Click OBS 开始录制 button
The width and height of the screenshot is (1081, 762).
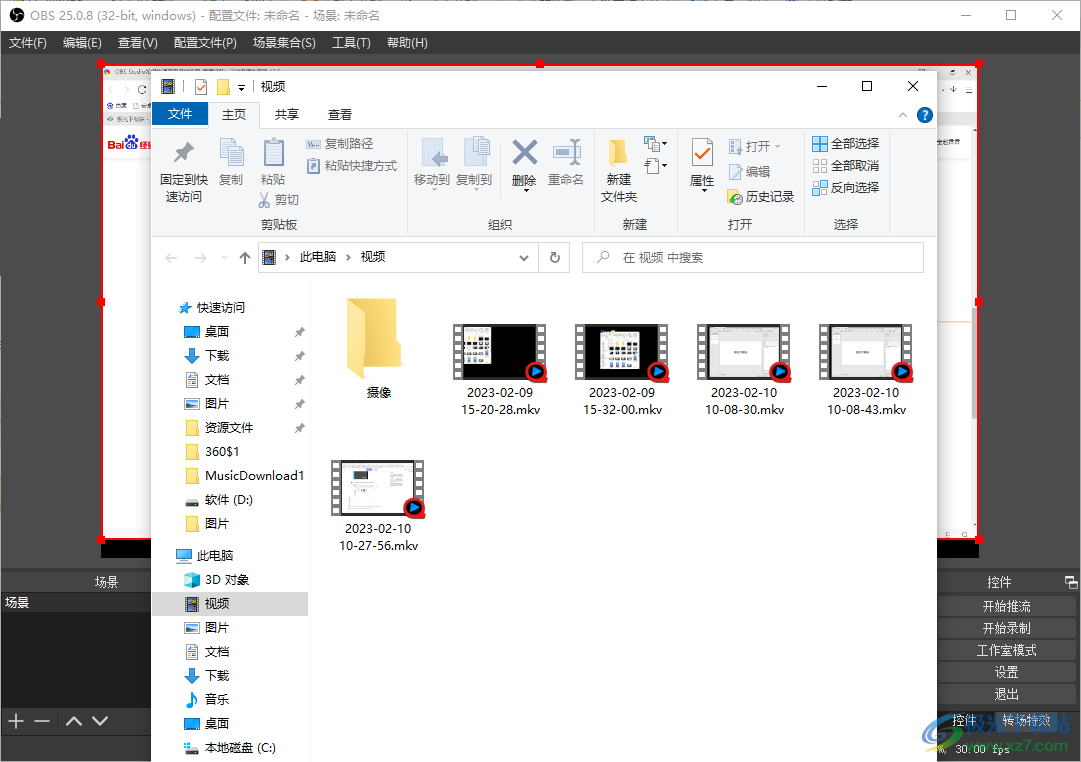1007,629
